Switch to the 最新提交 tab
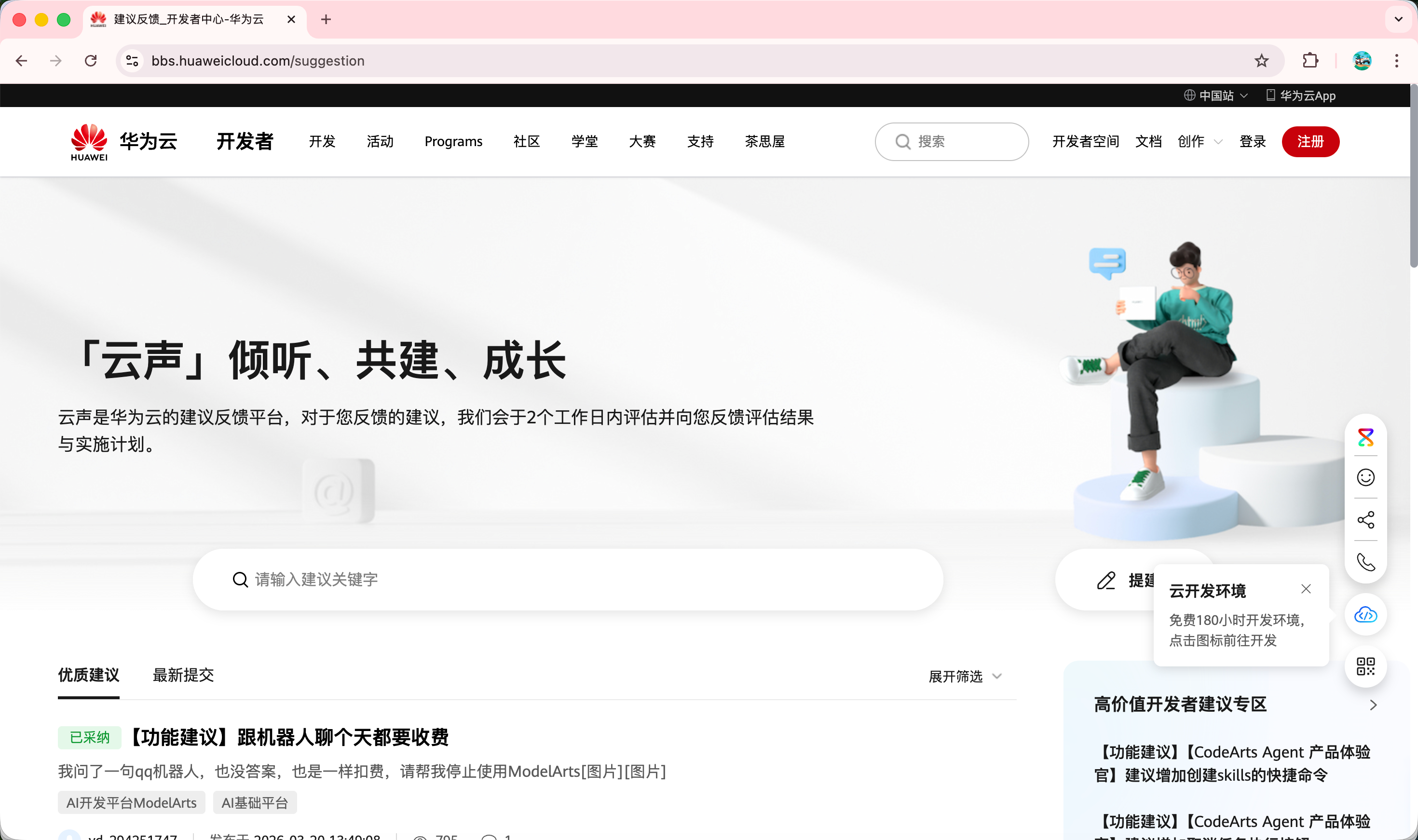Viewport: 1418px width, 840px height. 183,675
